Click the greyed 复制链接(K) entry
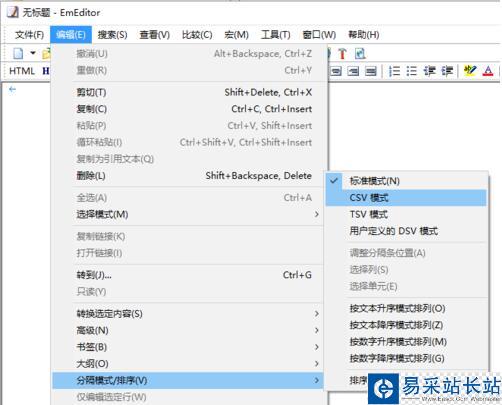The width and height of the screenshot is (502, 405). tap(188, 236)
